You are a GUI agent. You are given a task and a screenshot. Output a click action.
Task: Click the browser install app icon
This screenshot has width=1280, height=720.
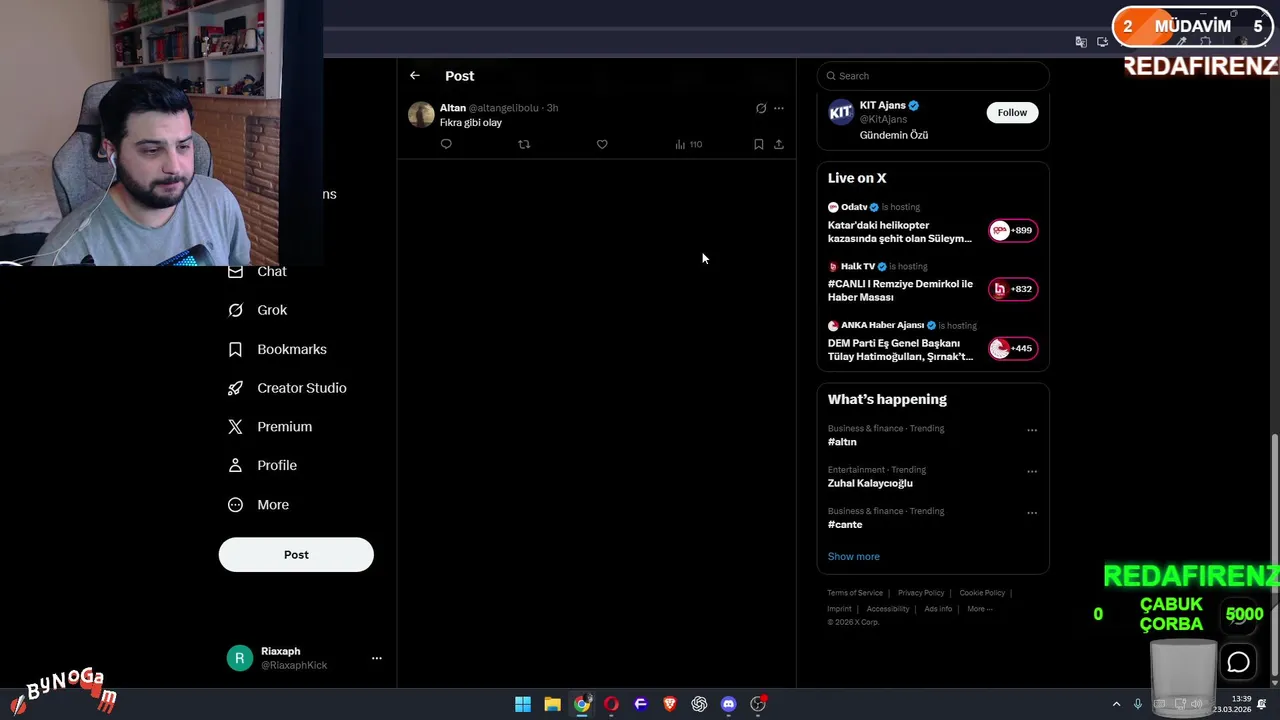click(x=1102, y=42)
